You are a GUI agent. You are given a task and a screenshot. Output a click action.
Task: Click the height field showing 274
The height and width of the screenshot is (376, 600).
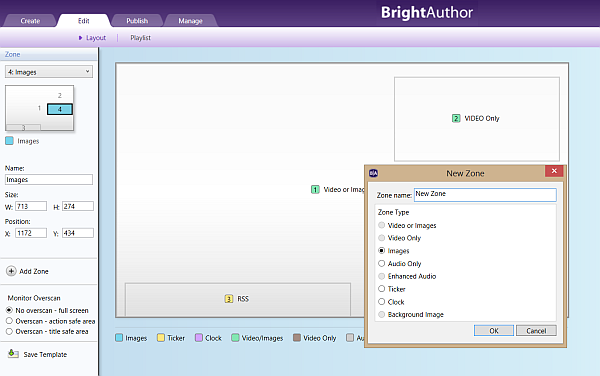tap(78, 206)
